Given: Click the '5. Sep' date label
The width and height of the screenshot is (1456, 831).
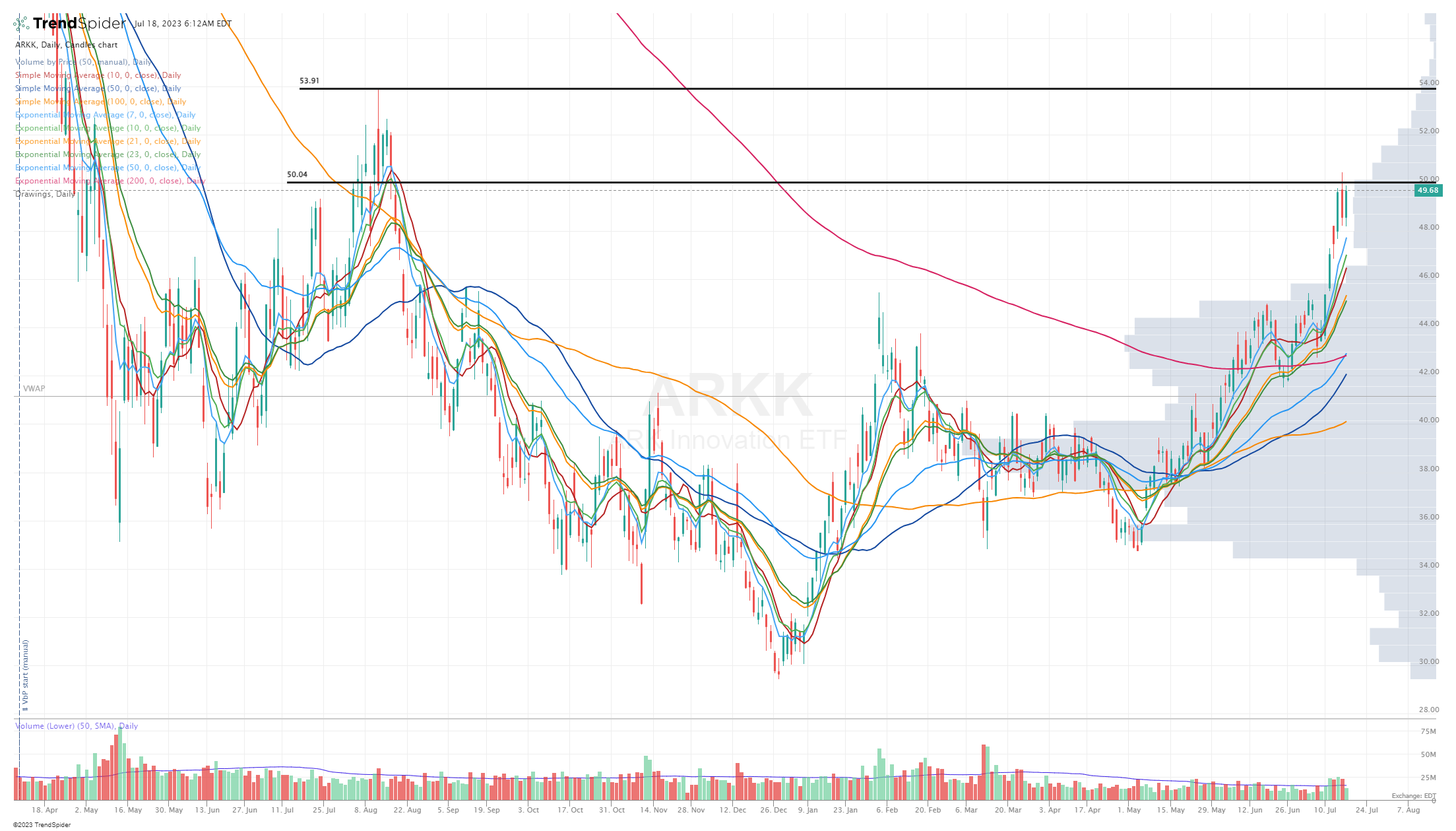Looking at the screenshot, I should (448, 811).
